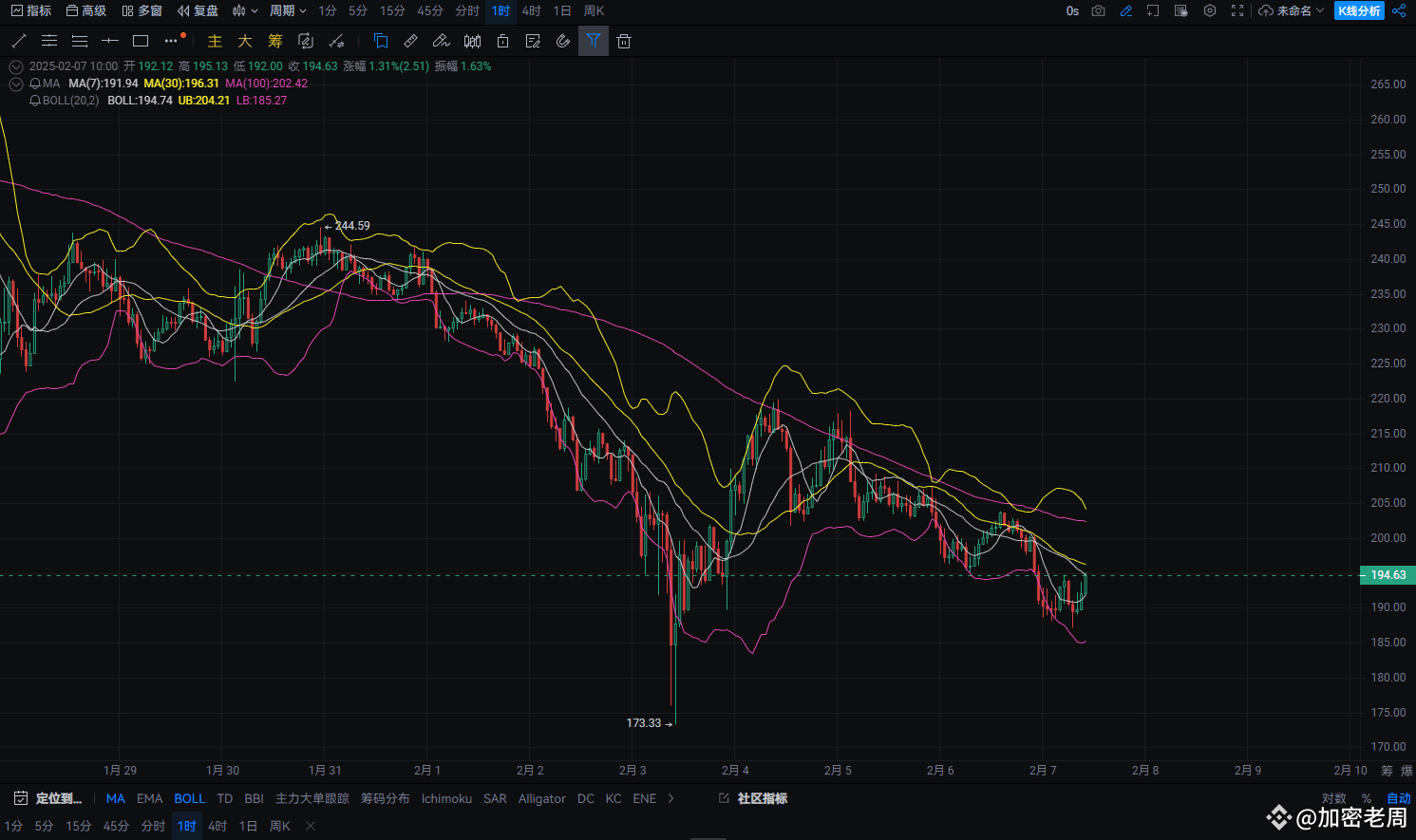Open 多窗 multi-window mode
1416x840 pixels.
[142, 10]
